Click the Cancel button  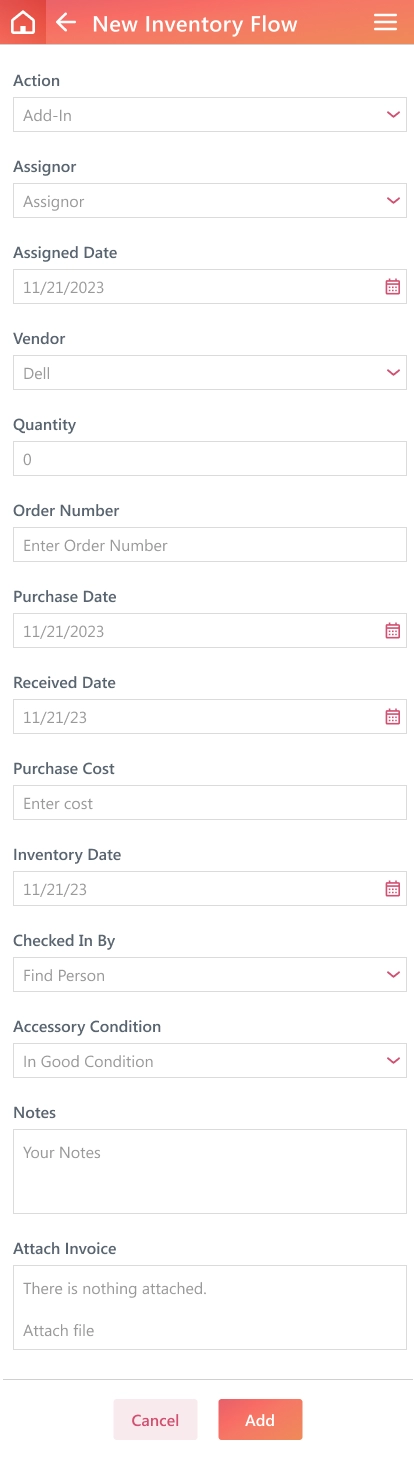tap(155, 1420)
